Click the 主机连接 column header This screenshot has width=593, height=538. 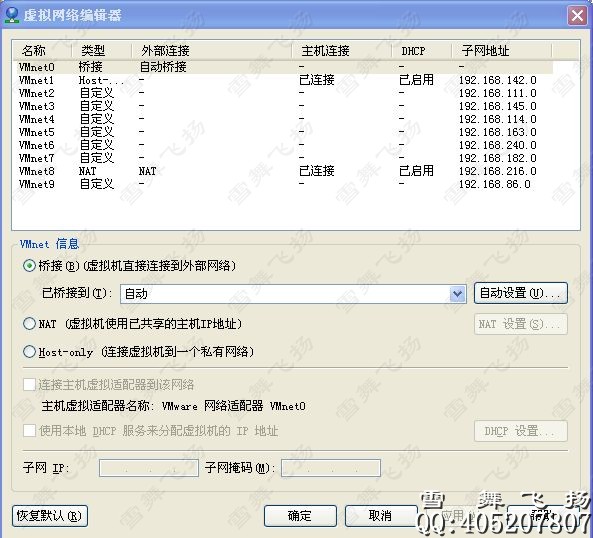(342, 50)
